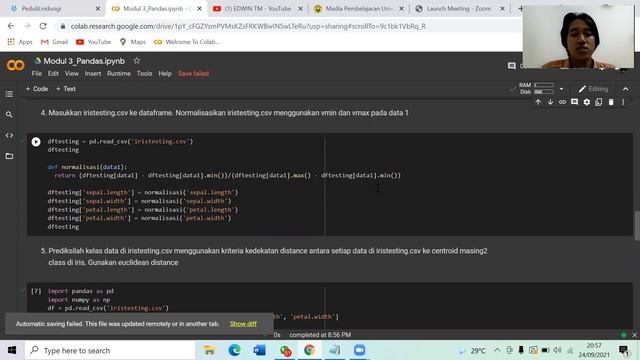Add a new Code cell
640x360 pixels.
pyautogui.click(x=37, y=89)
